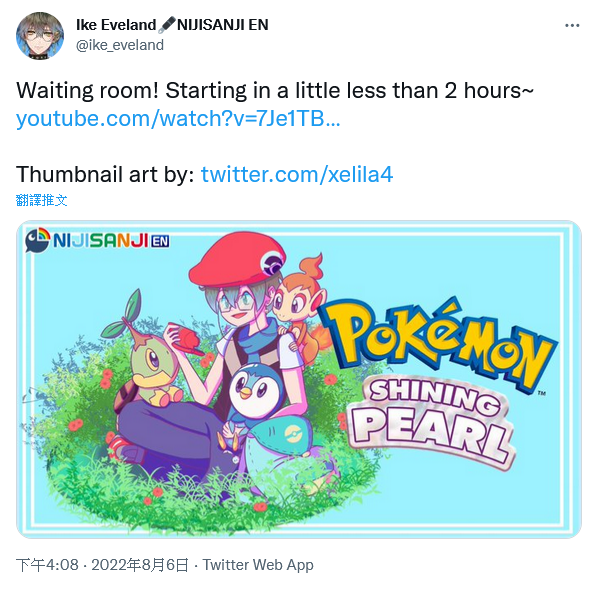
Task: Click 翻譯推文 to translate the tweet
Action: 42,200
